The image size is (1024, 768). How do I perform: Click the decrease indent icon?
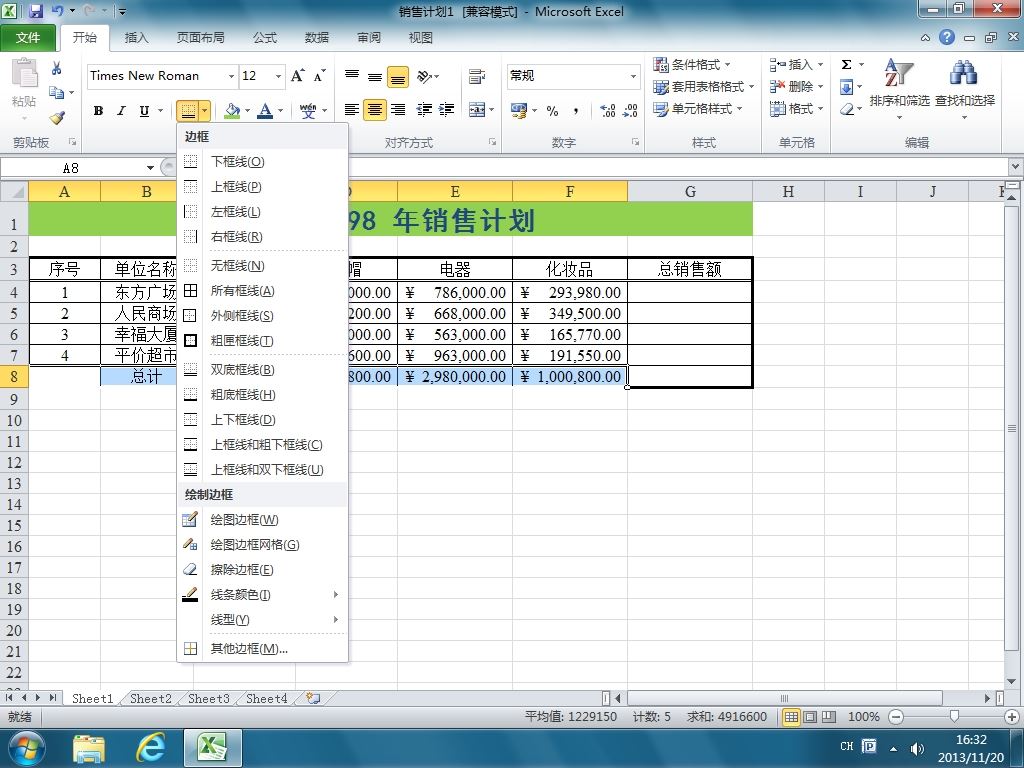coord(424,110)
